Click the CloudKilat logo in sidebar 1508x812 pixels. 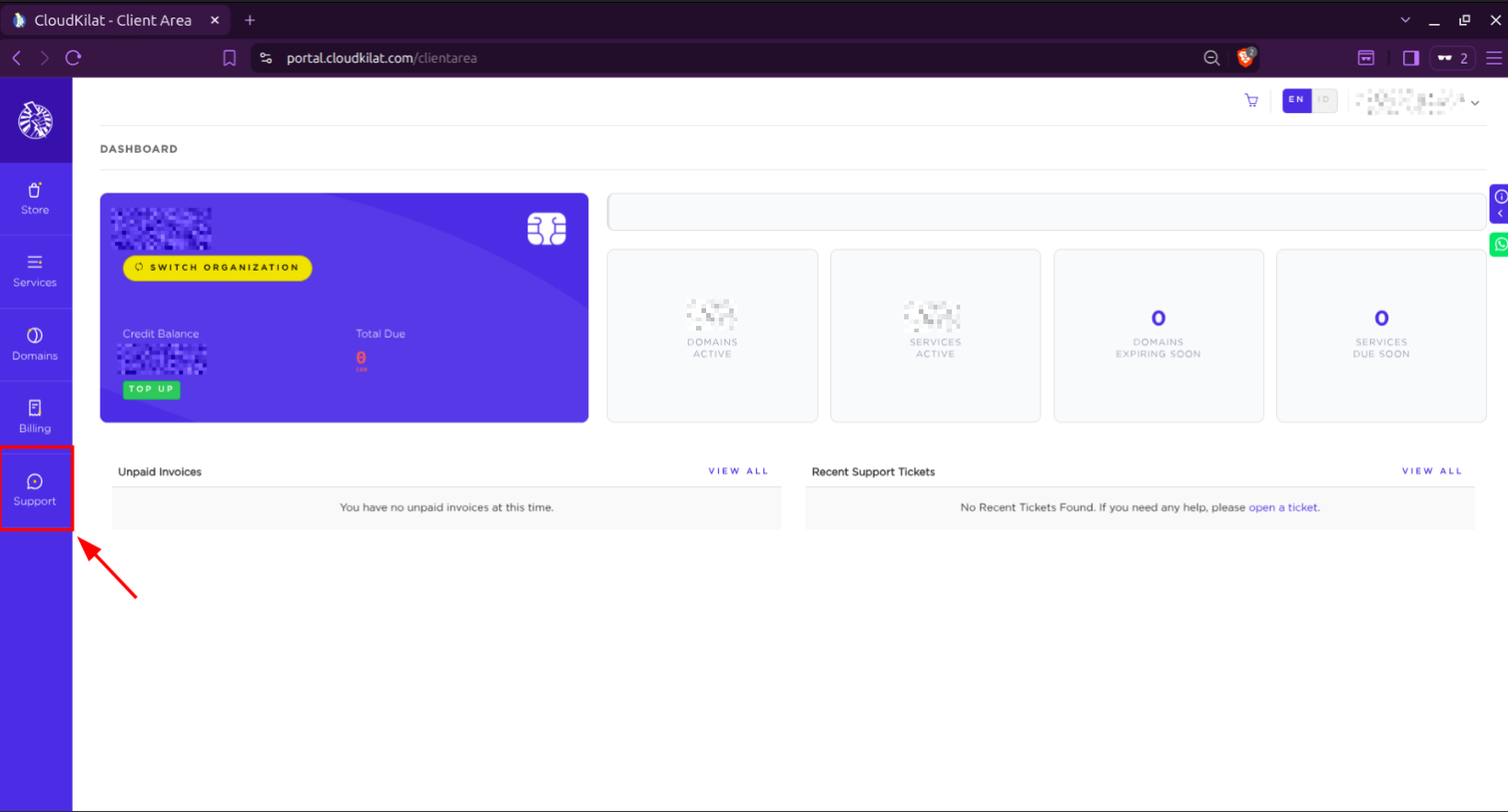[x=36, y=120]
